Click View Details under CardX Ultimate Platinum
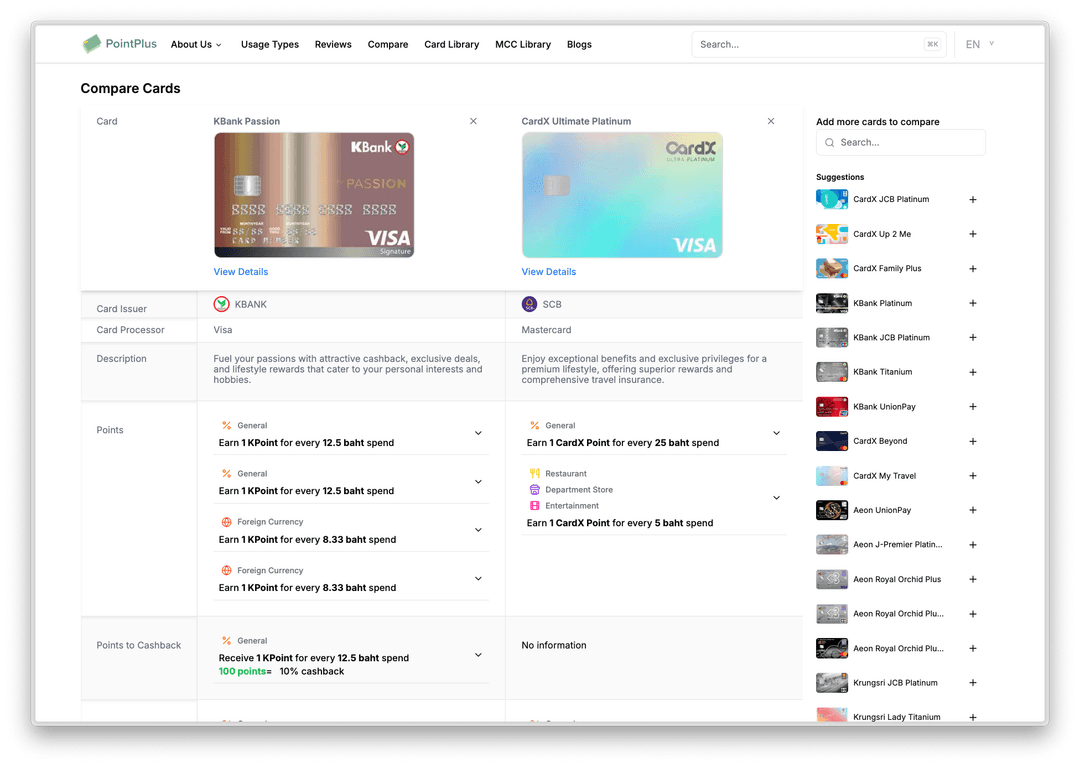The width and height of the screenshot is (1080, 767). tap(549, 272)
